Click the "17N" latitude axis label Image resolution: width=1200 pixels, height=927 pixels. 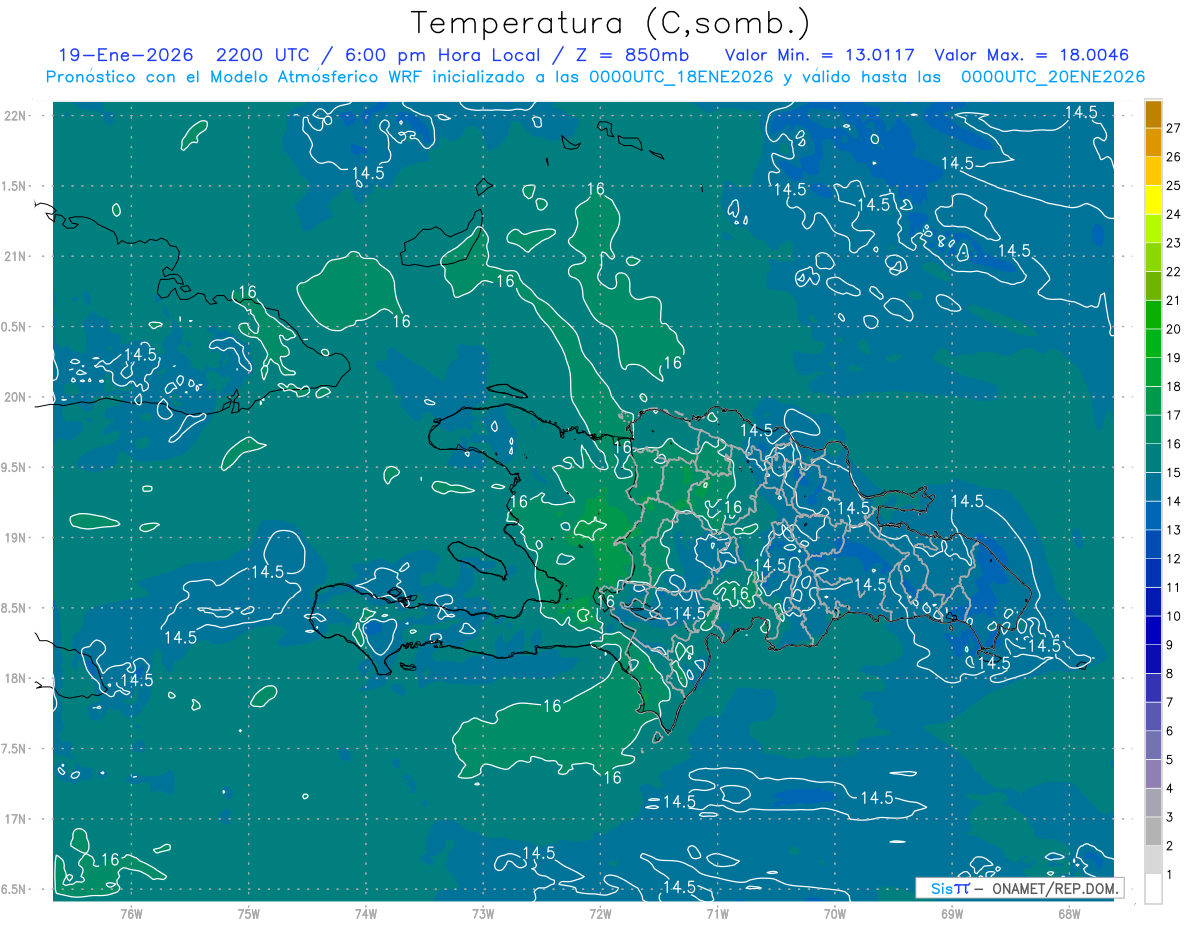(x=17, y=819)
